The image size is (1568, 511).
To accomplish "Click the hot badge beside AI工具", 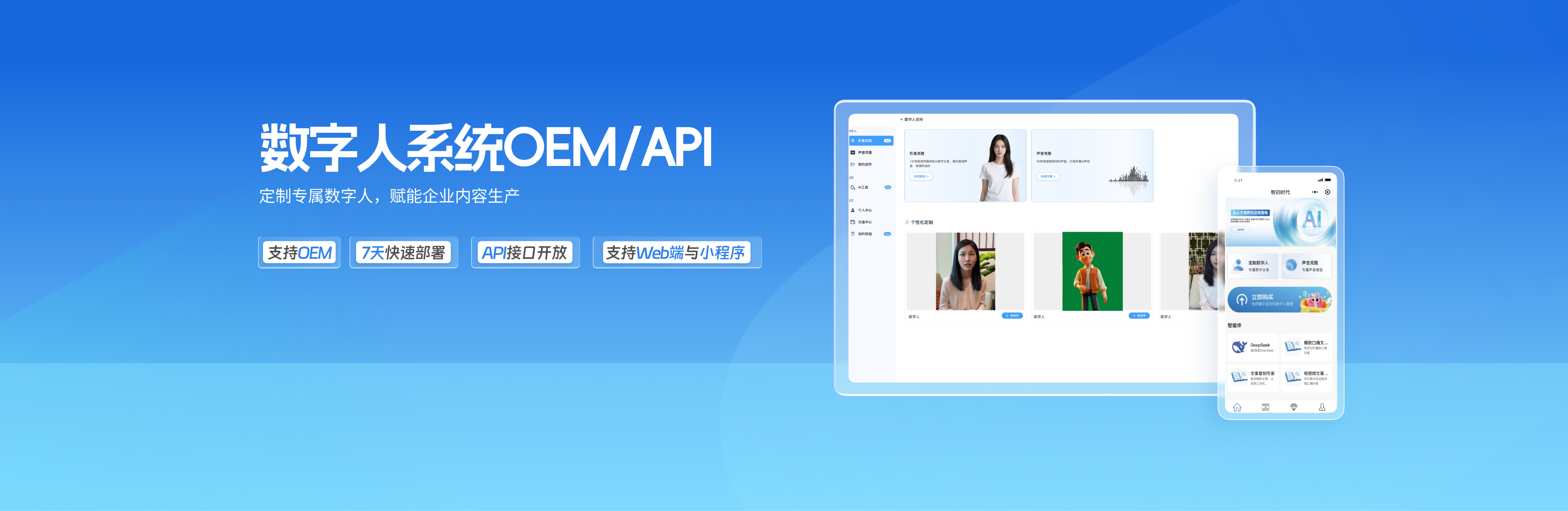I will pos(887,187).
